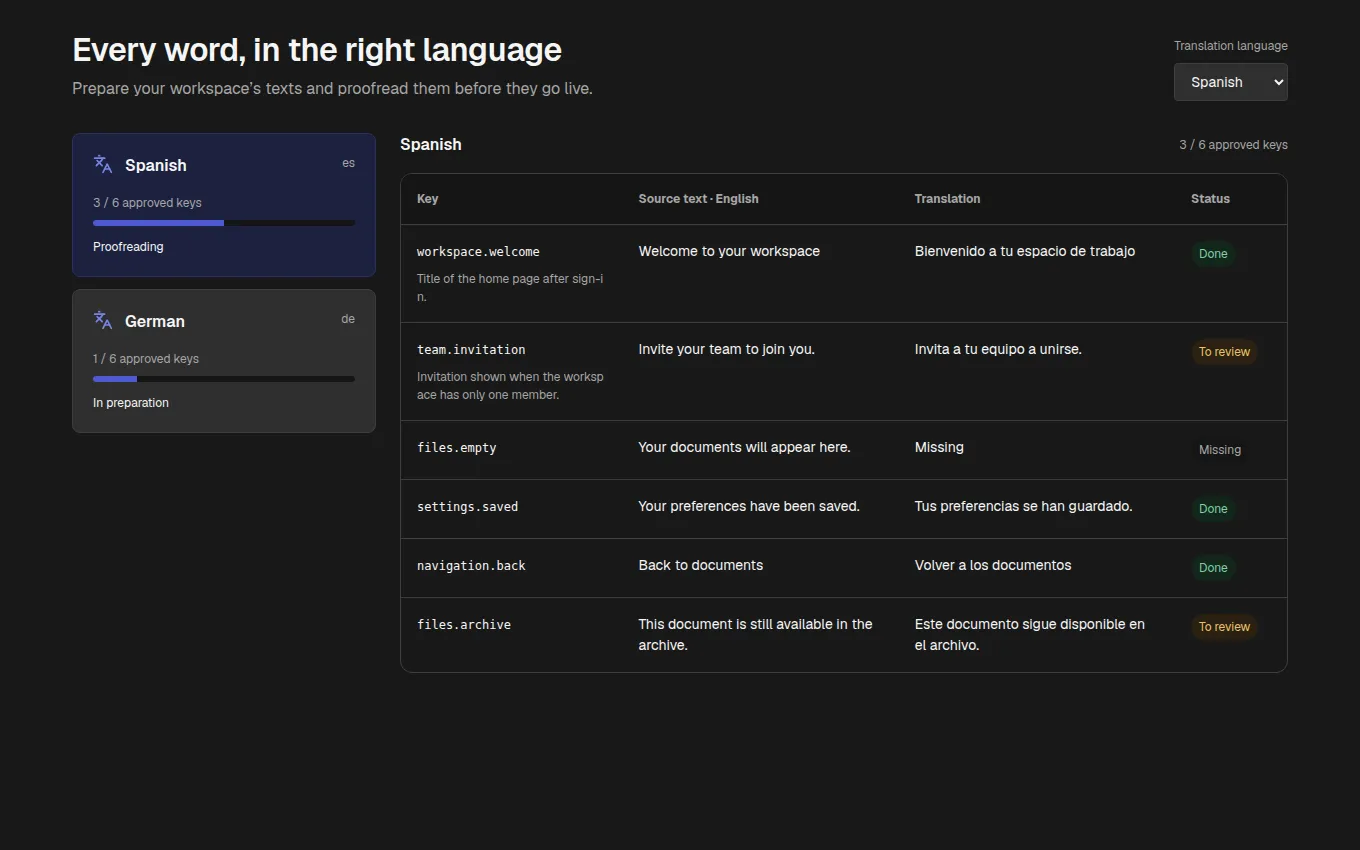Click source text 'Welcome to your workspace'
The image size is (1360, 850).
tap(729, 251)
